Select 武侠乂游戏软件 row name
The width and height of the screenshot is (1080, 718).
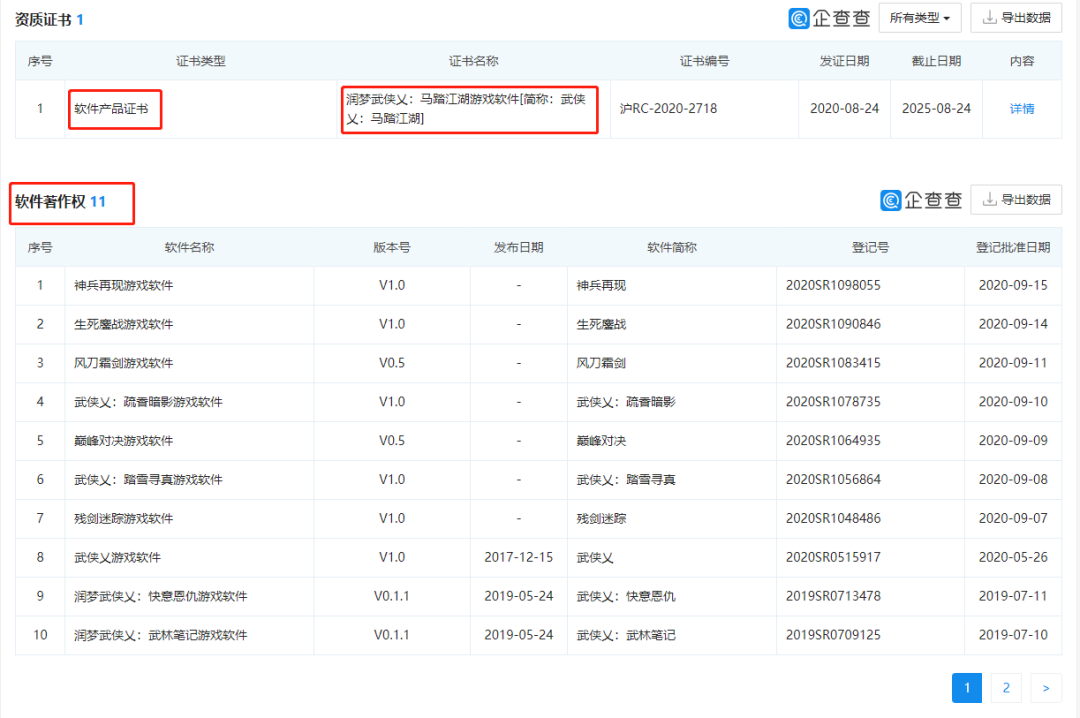pyautogui.click(x=117, y=557)
